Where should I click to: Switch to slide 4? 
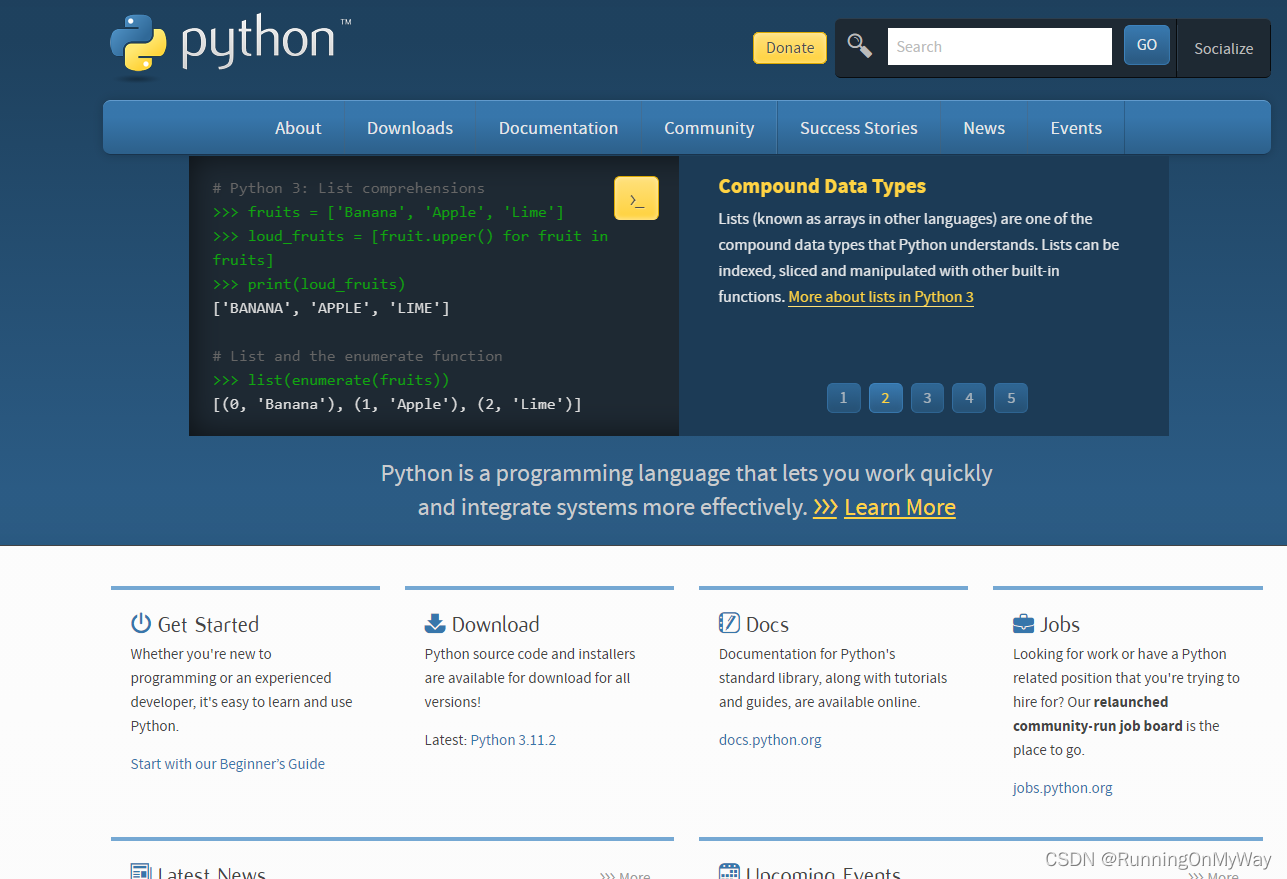pyautogui.click(x=969, y=398)
